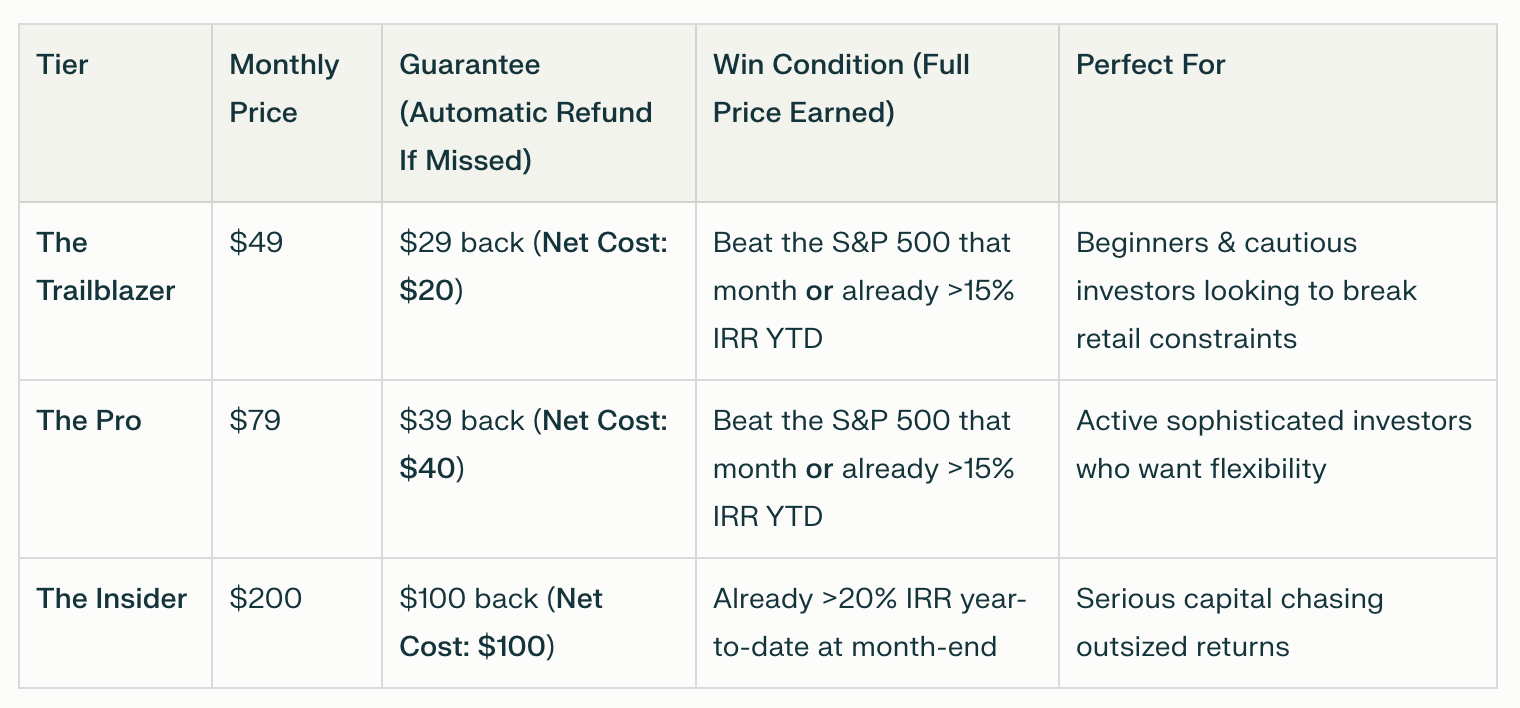The width and height of the screenshot is (1520, 708).
Task: Select the Win Condition (Full Price Earned) header
Action: (841, 89)
